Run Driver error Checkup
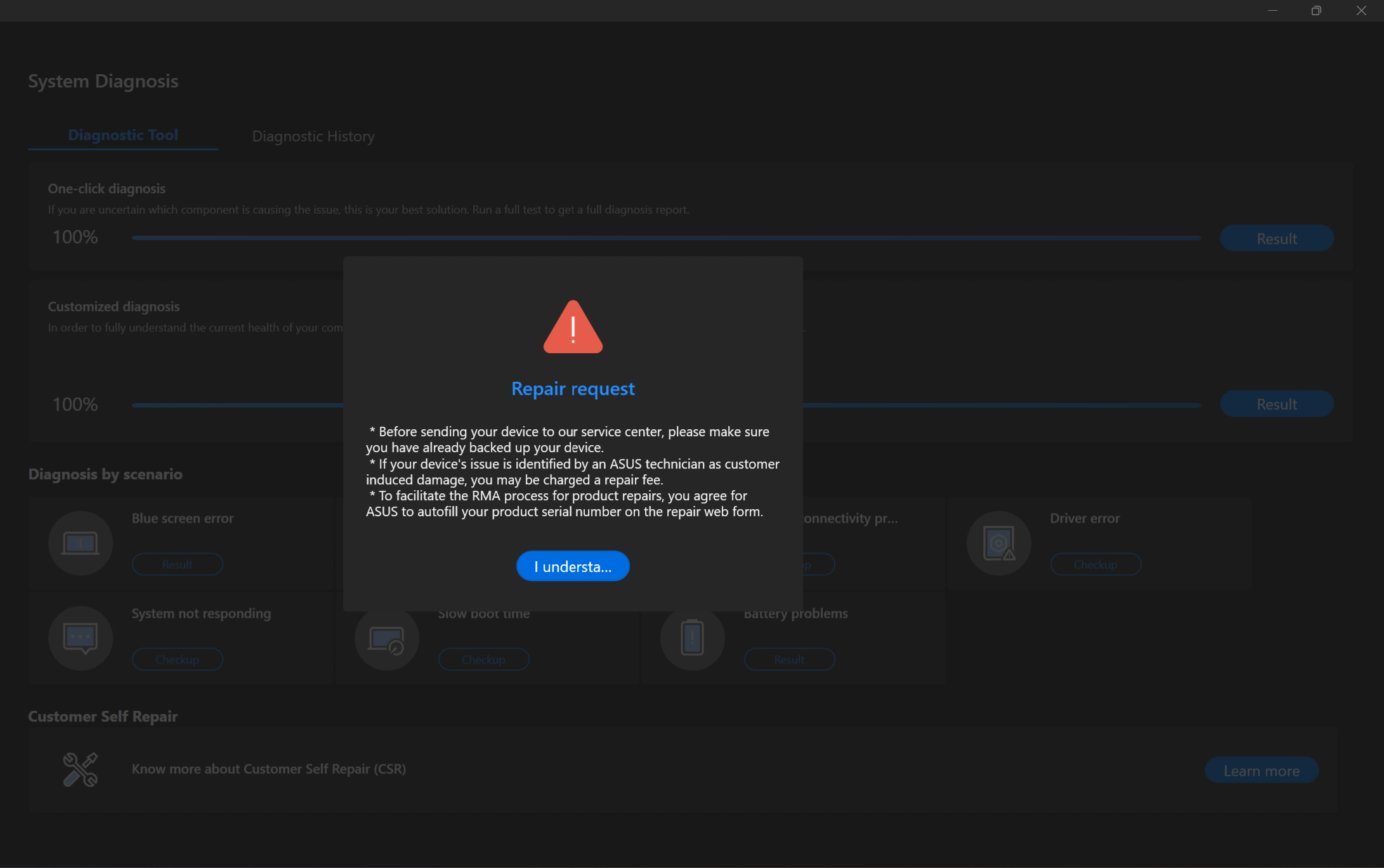 [1095, 564]
